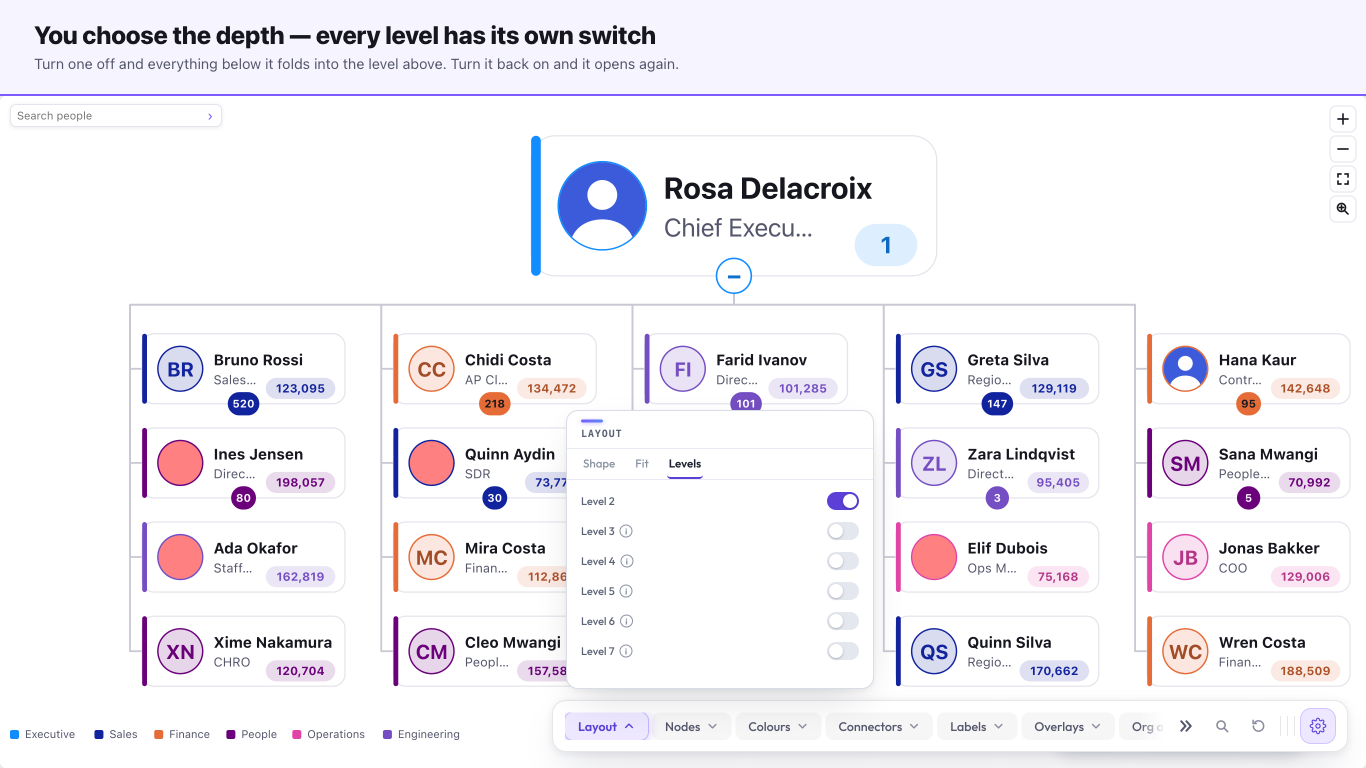Switch on Level 7

pos(843,651)
